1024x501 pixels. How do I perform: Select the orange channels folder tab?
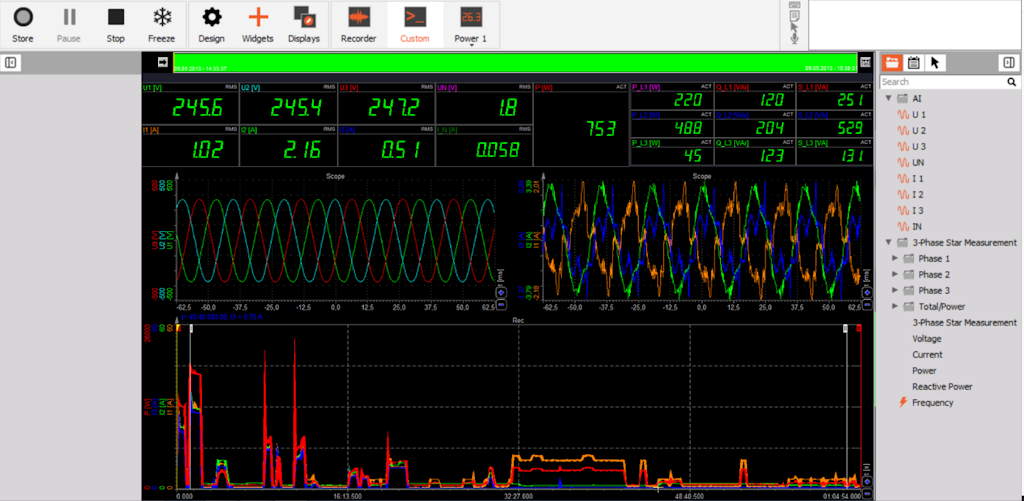tap(891, 63)
